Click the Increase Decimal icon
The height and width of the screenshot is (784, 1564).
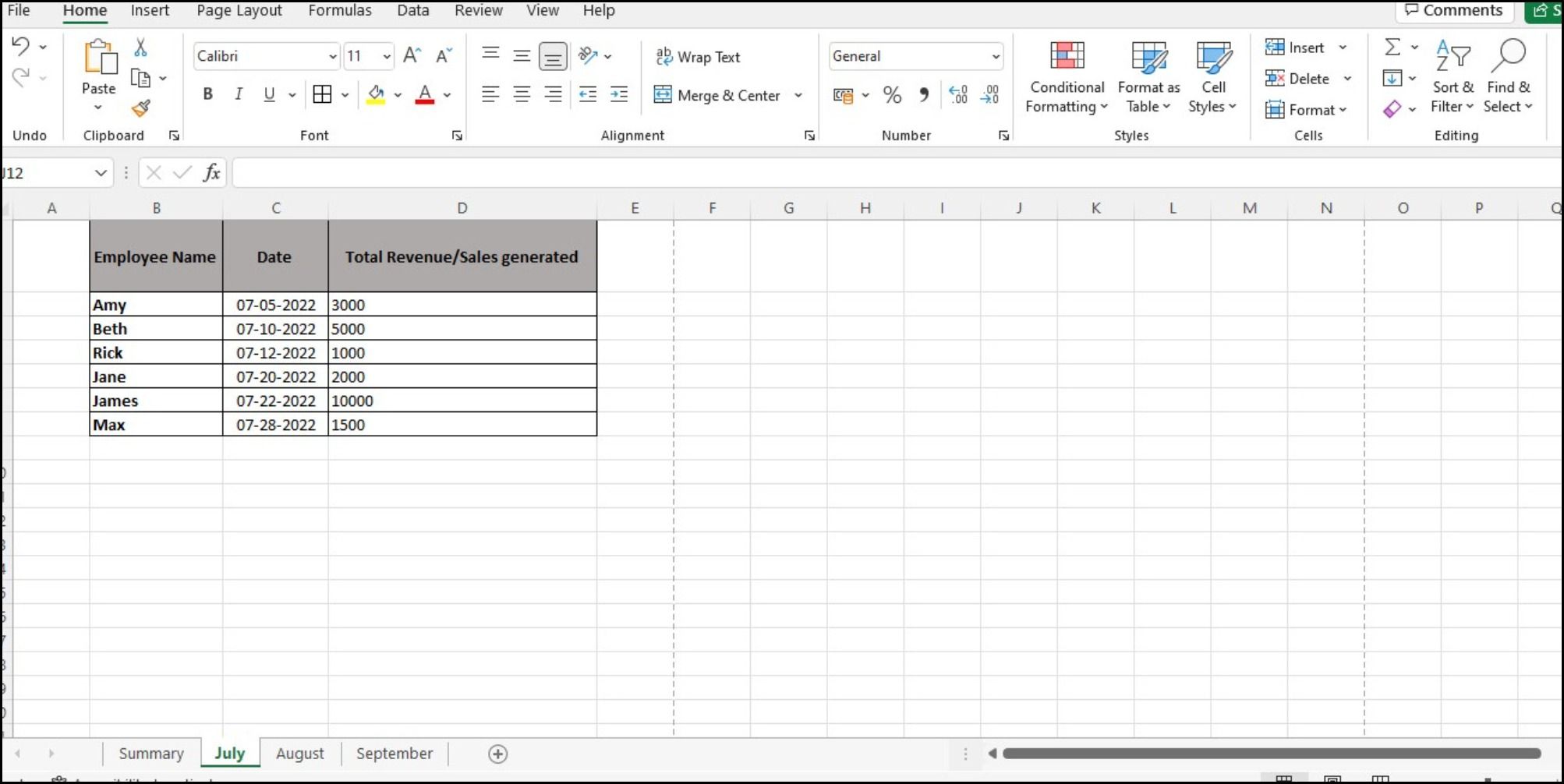pyautogui.click(x=957, y=94)
